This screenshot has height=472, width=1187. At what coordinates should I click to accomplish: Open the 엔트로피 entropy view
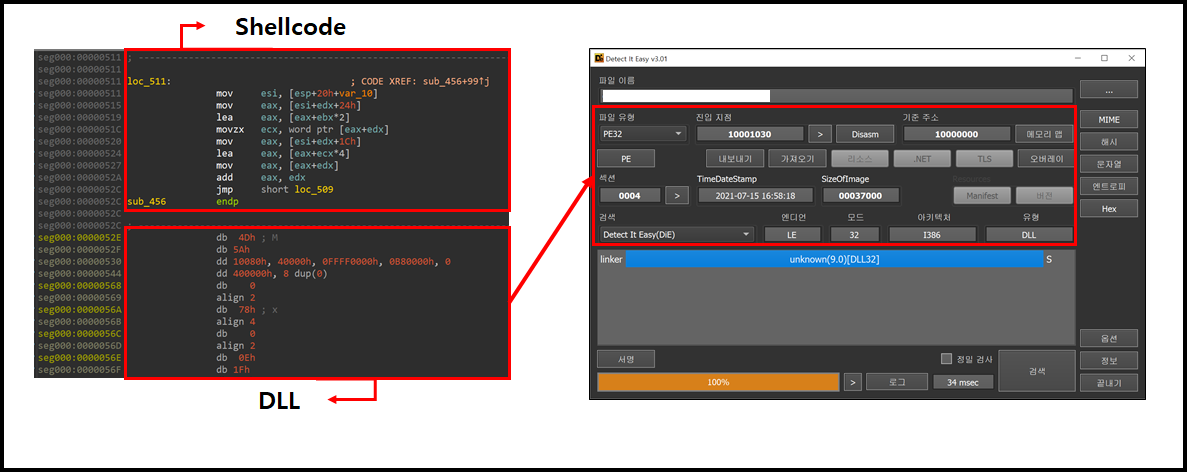coord(1108,187)
